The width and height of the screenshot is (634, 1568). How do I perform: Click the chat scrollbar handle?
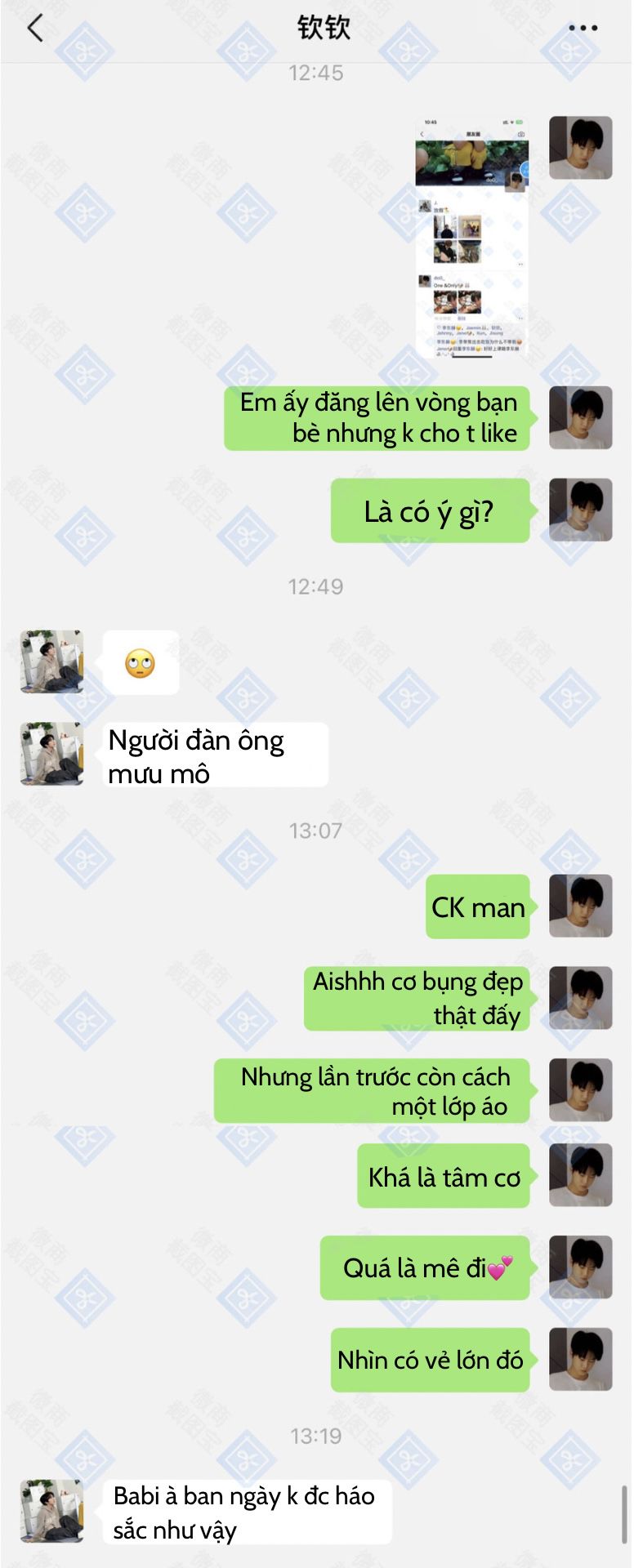coord(625,1515)
